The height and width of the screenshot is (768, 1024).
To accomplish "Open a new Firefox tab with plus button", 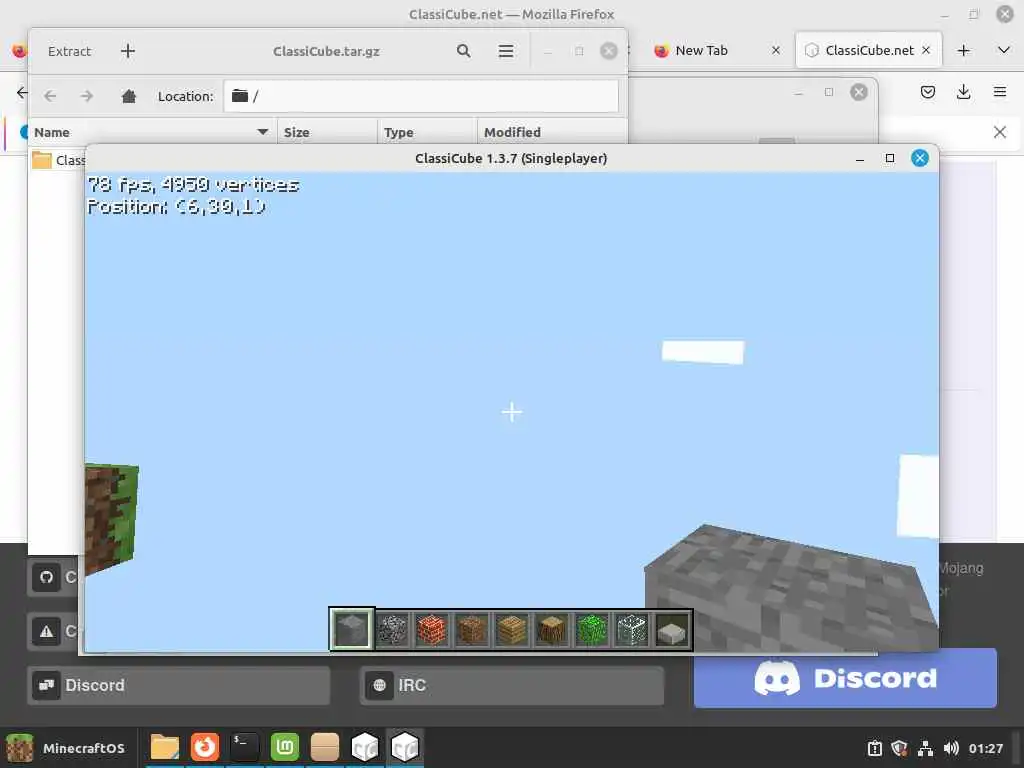I will coord(964,50).
